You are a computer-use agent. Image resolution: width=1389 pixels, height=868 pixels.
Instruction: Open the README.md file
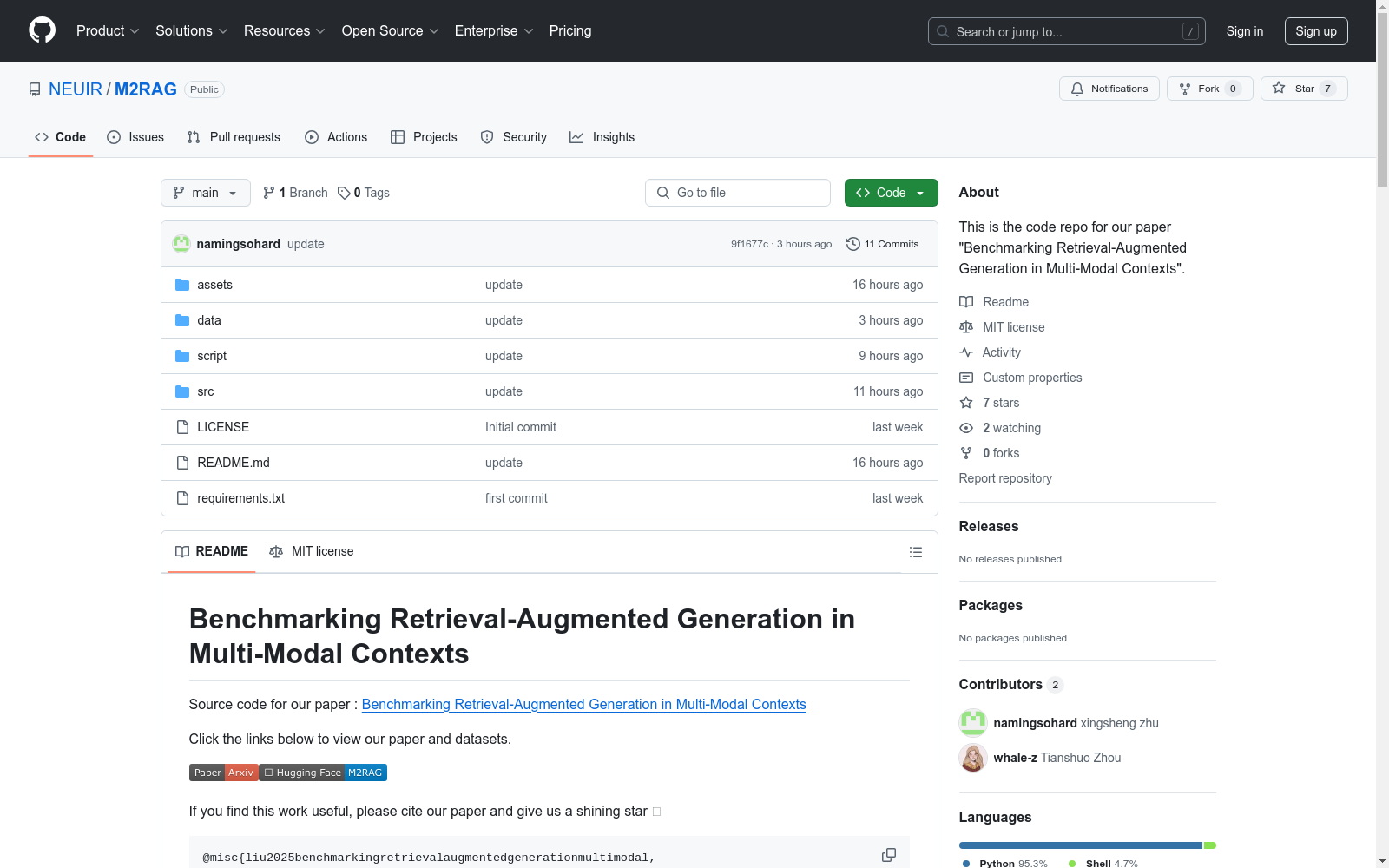pyautogui.click(x=234, y=463)
